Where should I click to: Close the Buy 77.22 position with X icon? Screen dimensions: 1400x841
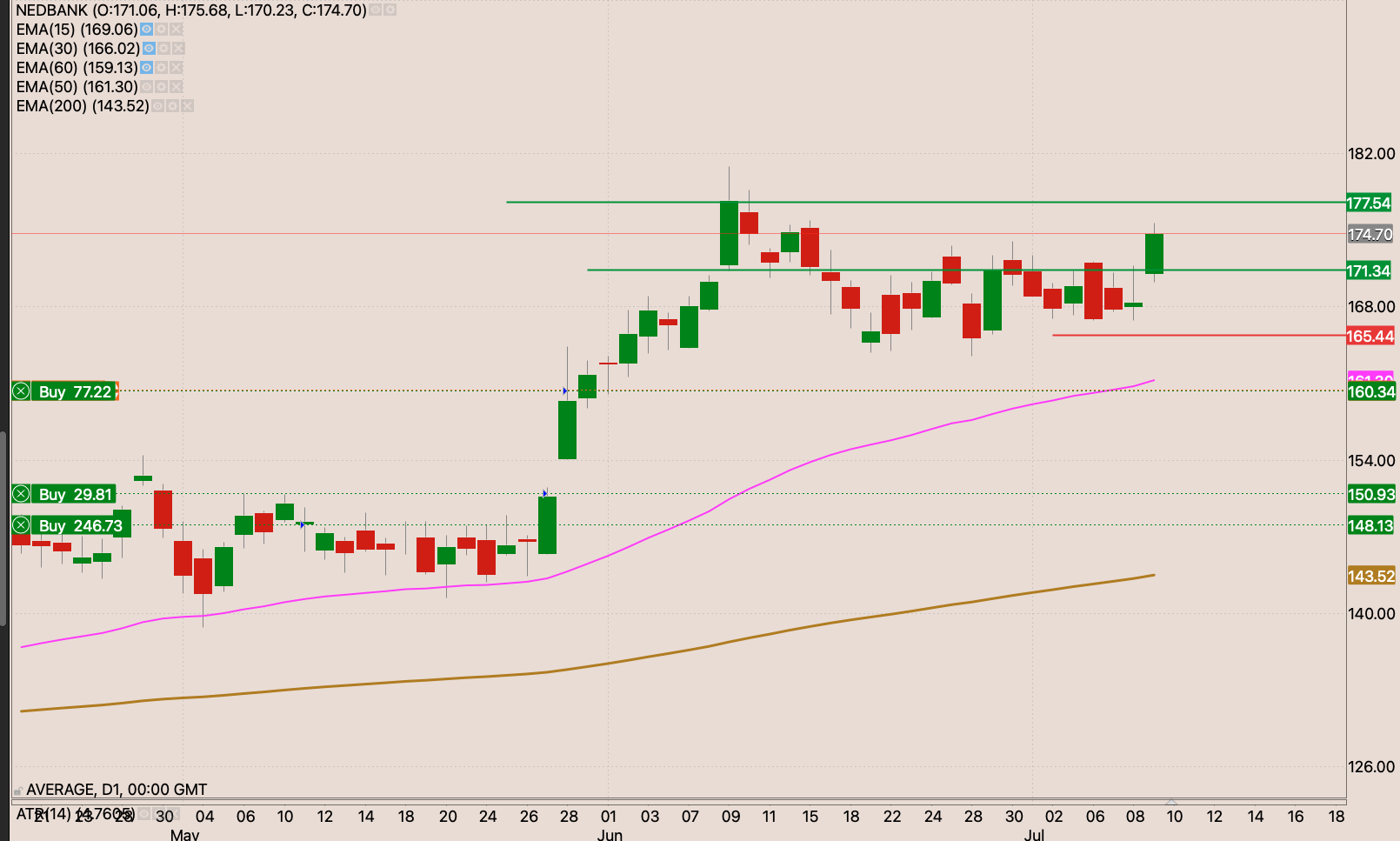click(x=21, y=391)
